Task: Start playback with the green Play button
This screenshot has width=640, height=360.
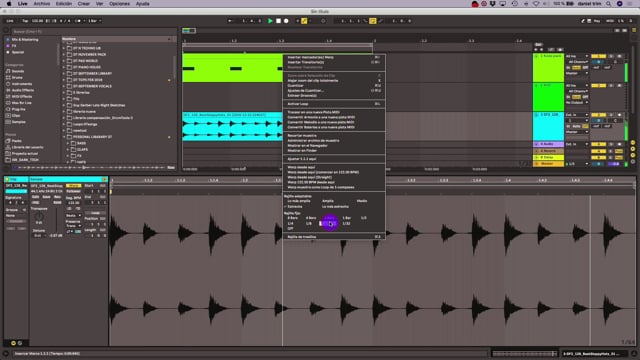Action: [270, 21]
